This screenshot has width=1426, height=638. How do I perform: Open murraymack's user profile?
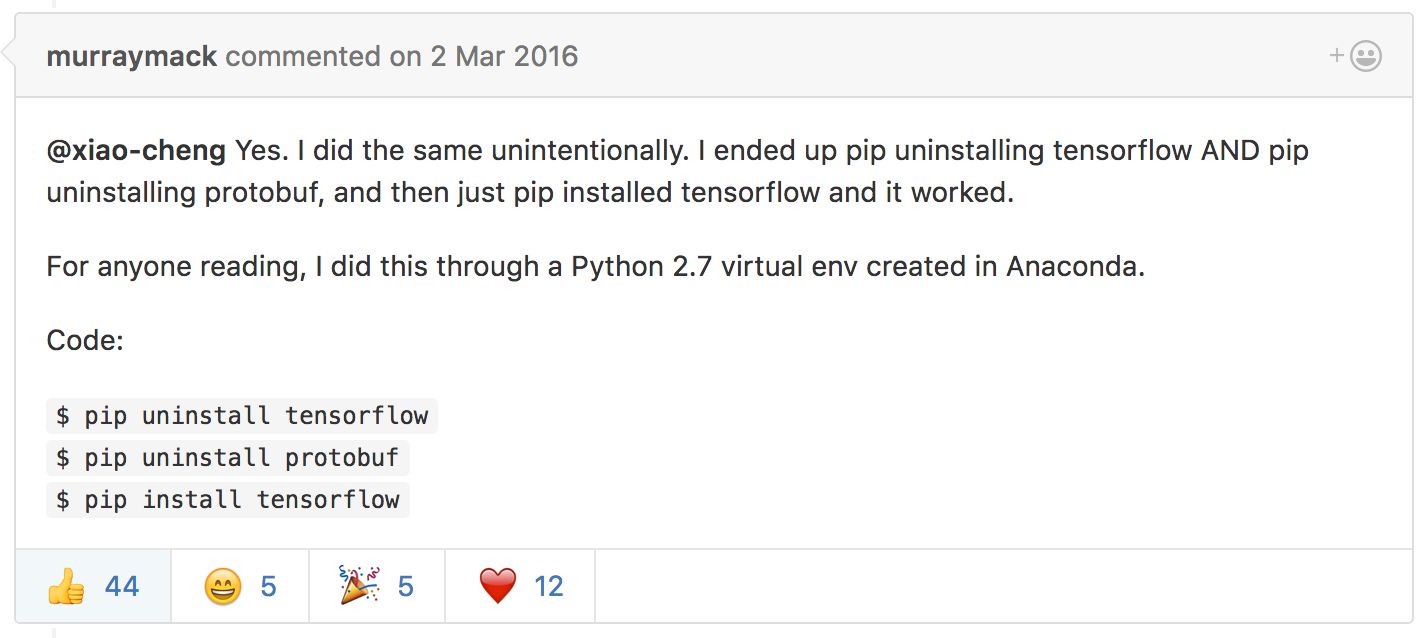pyautogui.click(x=131, y=56)
